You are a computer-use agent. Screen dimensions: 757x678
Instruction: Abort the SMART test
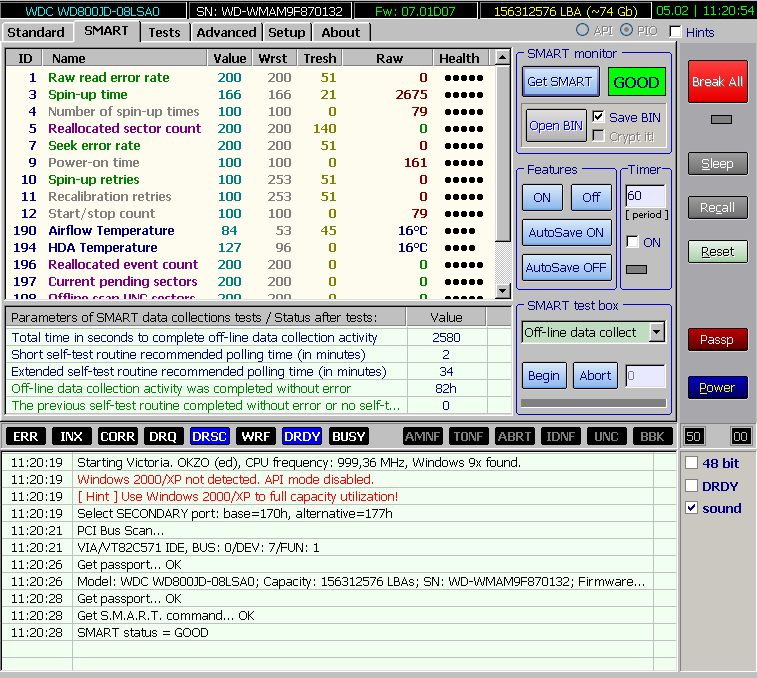tap(595, 375)
